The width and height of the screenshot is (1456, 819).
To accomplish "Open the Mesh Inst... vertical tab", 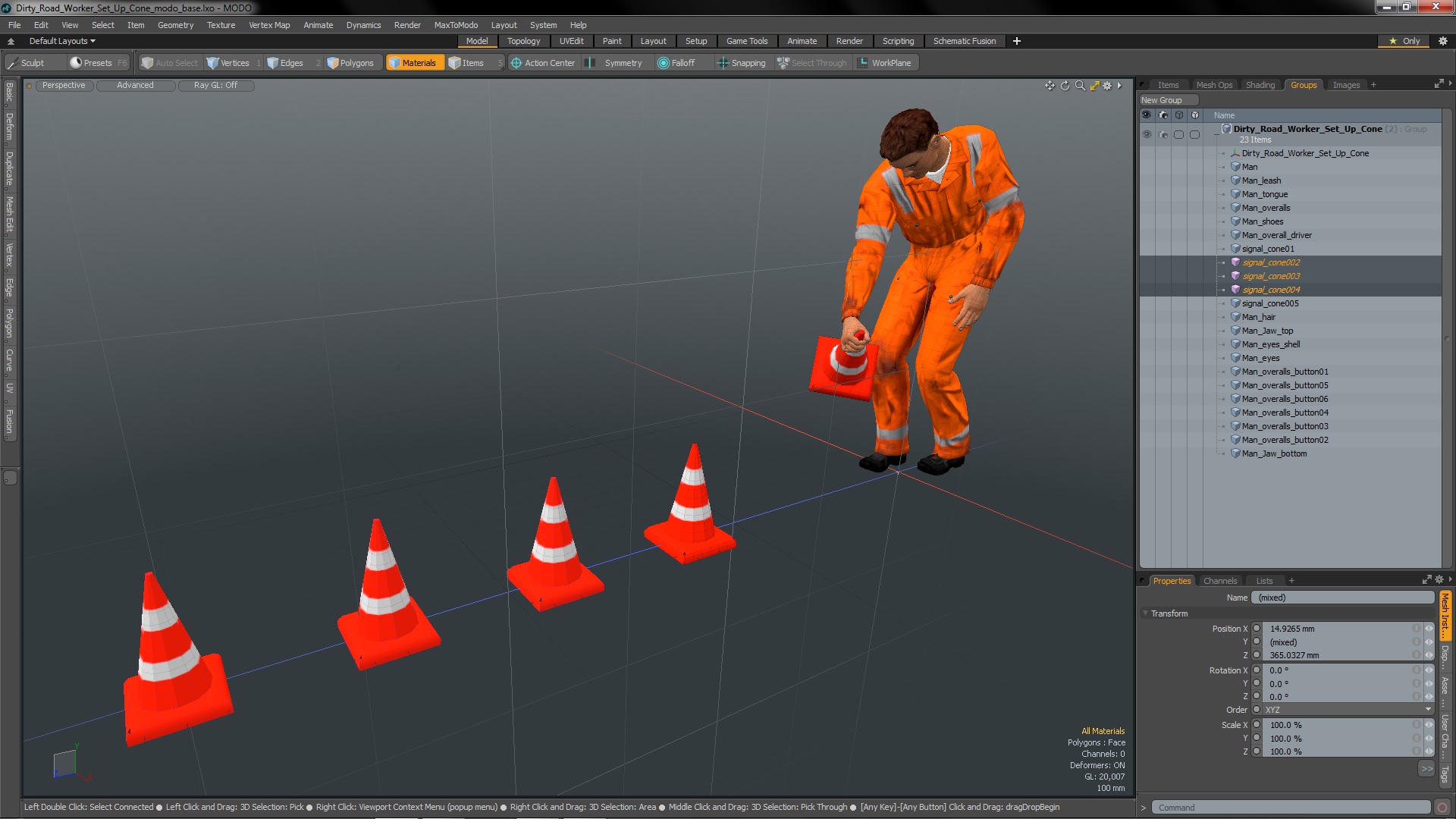I will click(1445, 615).
